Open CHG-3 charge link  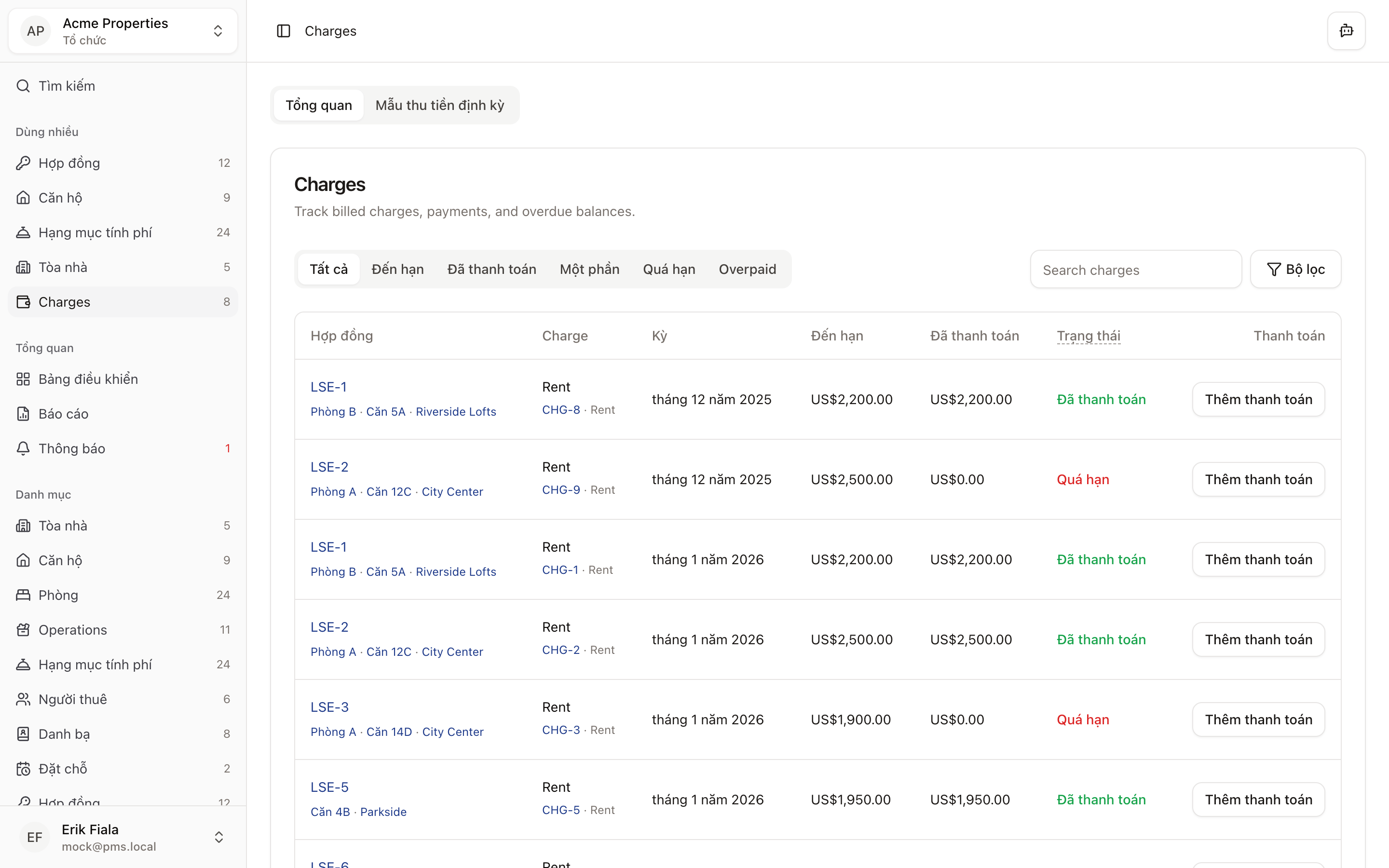point(560,730)
